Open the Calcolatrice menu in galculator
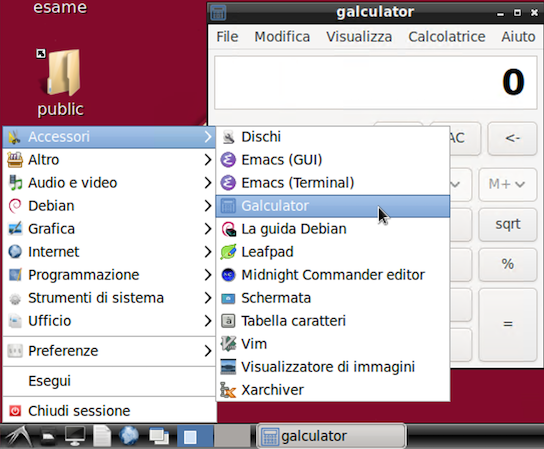Viewport: 544px width, 449px height. tap(447, 37)
